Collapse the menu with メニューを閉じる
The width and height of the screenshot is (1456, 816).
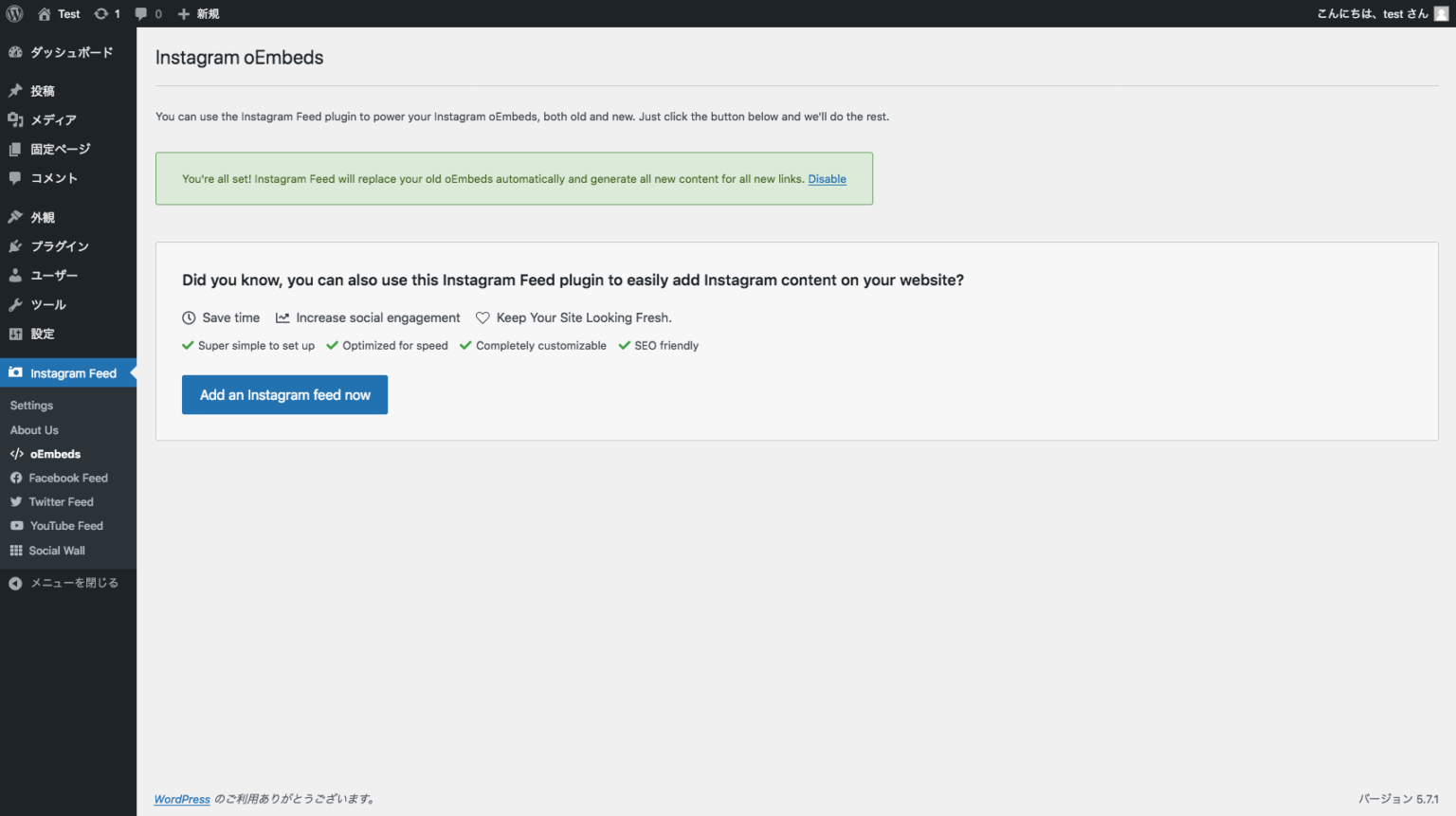tap(73, 583)
